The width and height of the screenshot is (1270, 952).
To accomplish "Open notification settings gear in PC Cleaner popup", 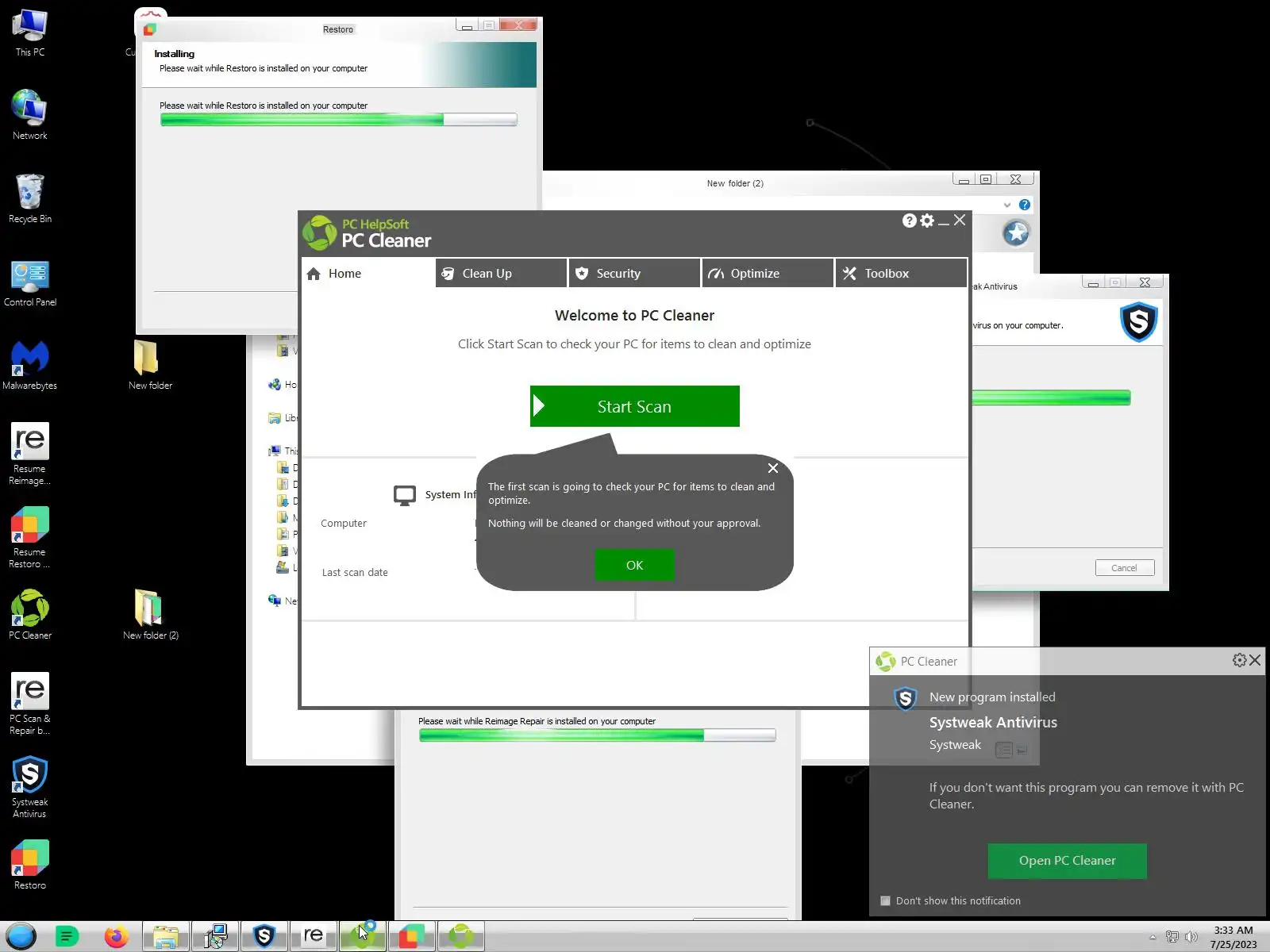I will 1239,660.
